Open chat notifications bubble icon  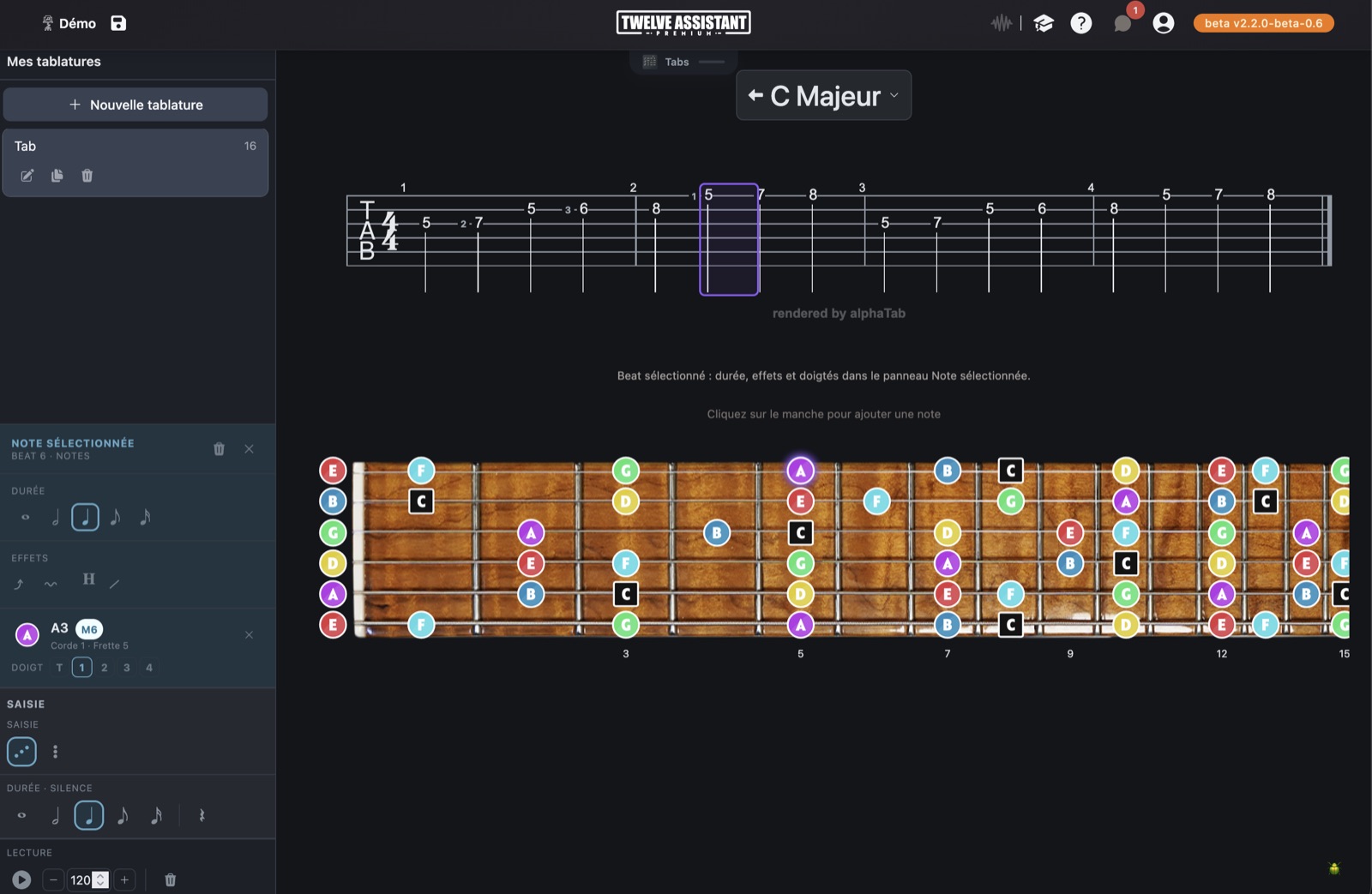tap(1122, 23)
